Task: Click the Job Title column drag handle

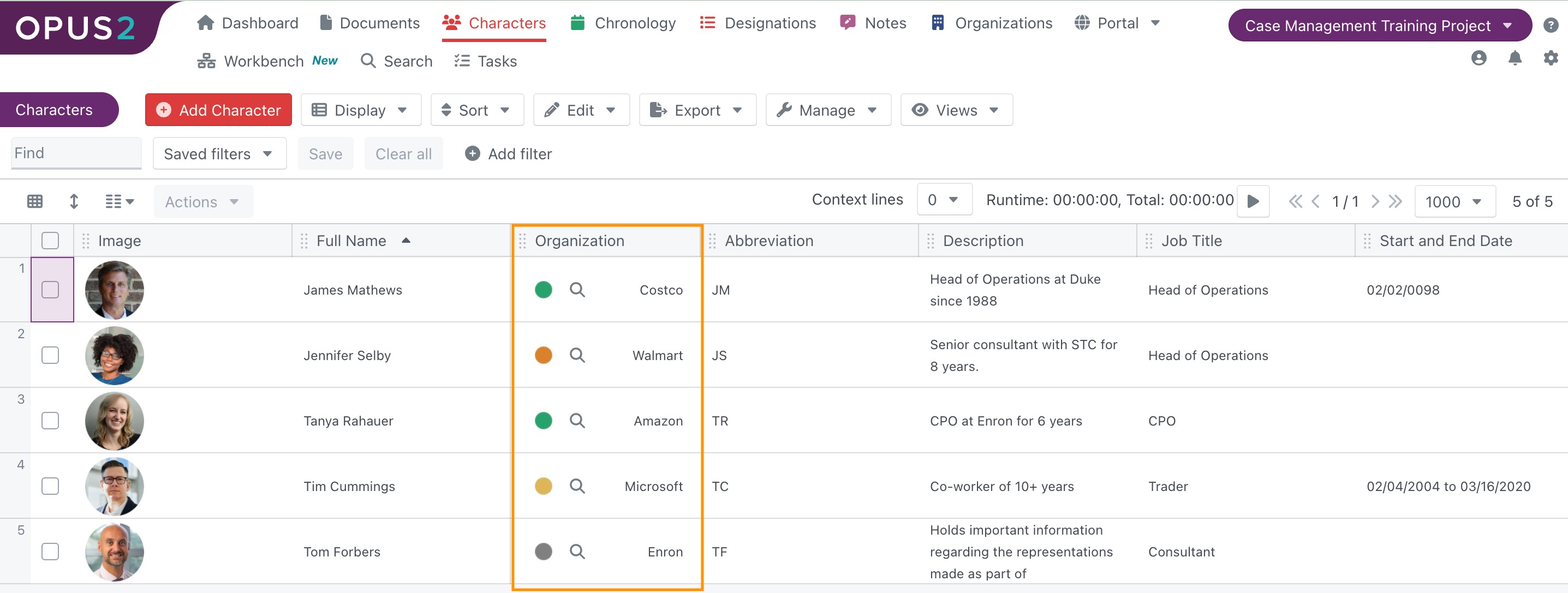Action: click(x=1149, y=241)
